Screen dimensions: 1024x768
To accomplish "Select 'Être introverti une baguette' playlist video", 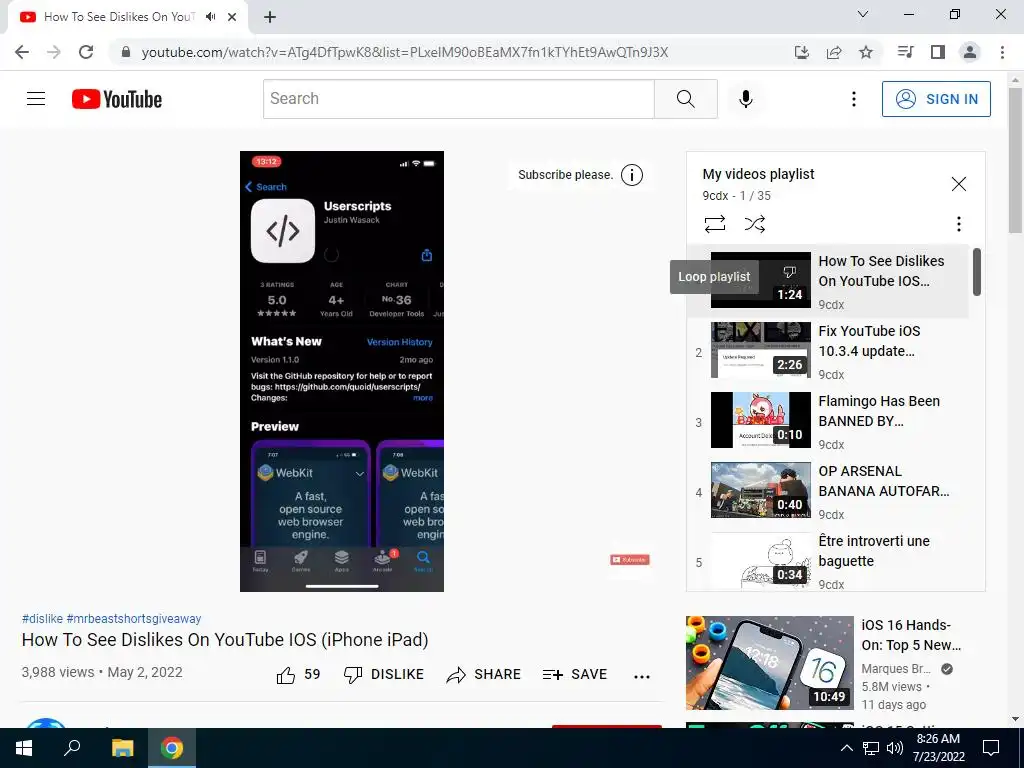I will tap(828, 560).
